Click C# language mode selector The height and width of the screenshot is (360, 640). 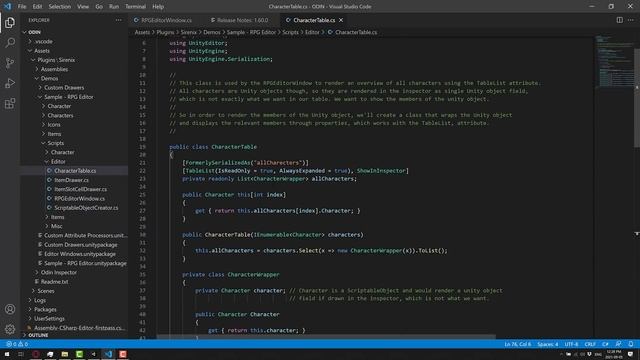coord(605,344)
